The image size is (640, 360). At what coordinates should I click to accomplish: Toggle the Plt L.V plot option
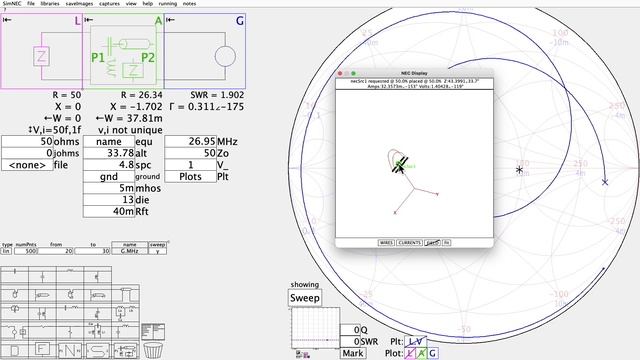415,341
